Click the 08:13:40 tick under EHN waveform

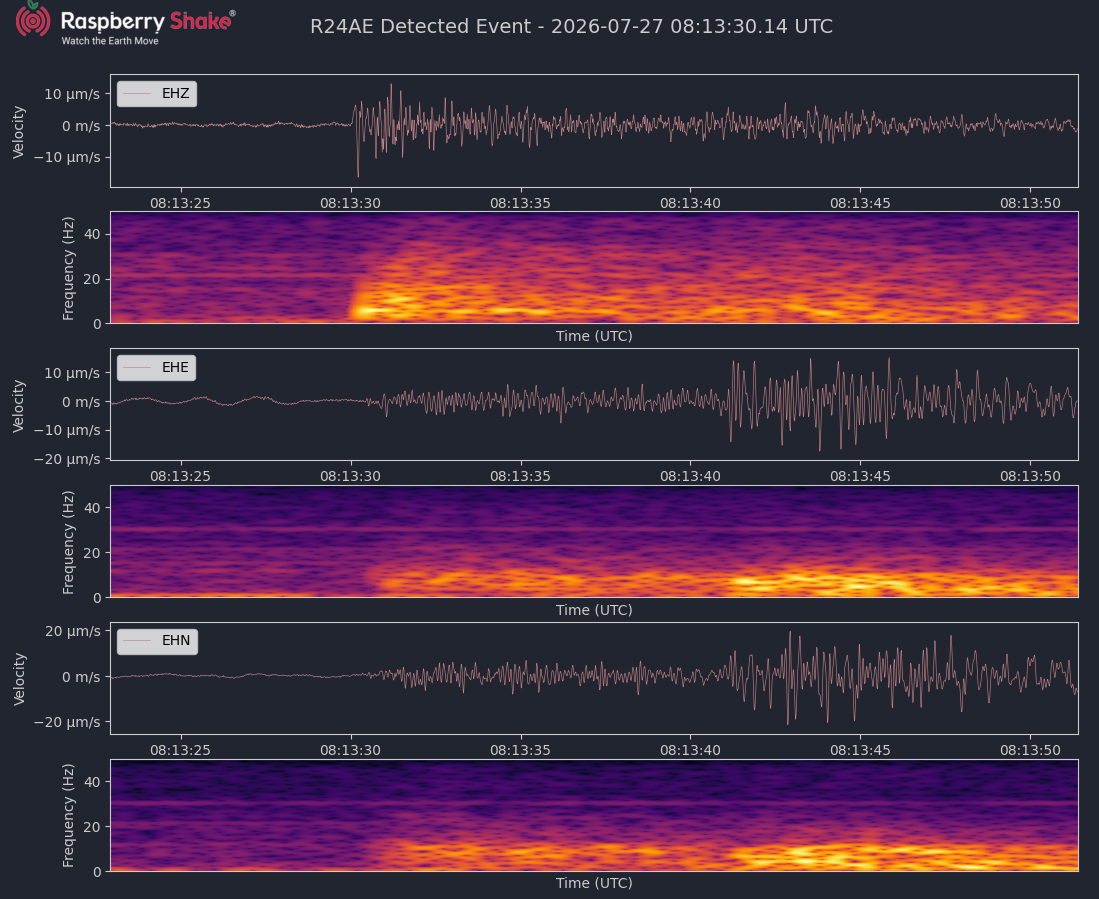coord(690,750)
